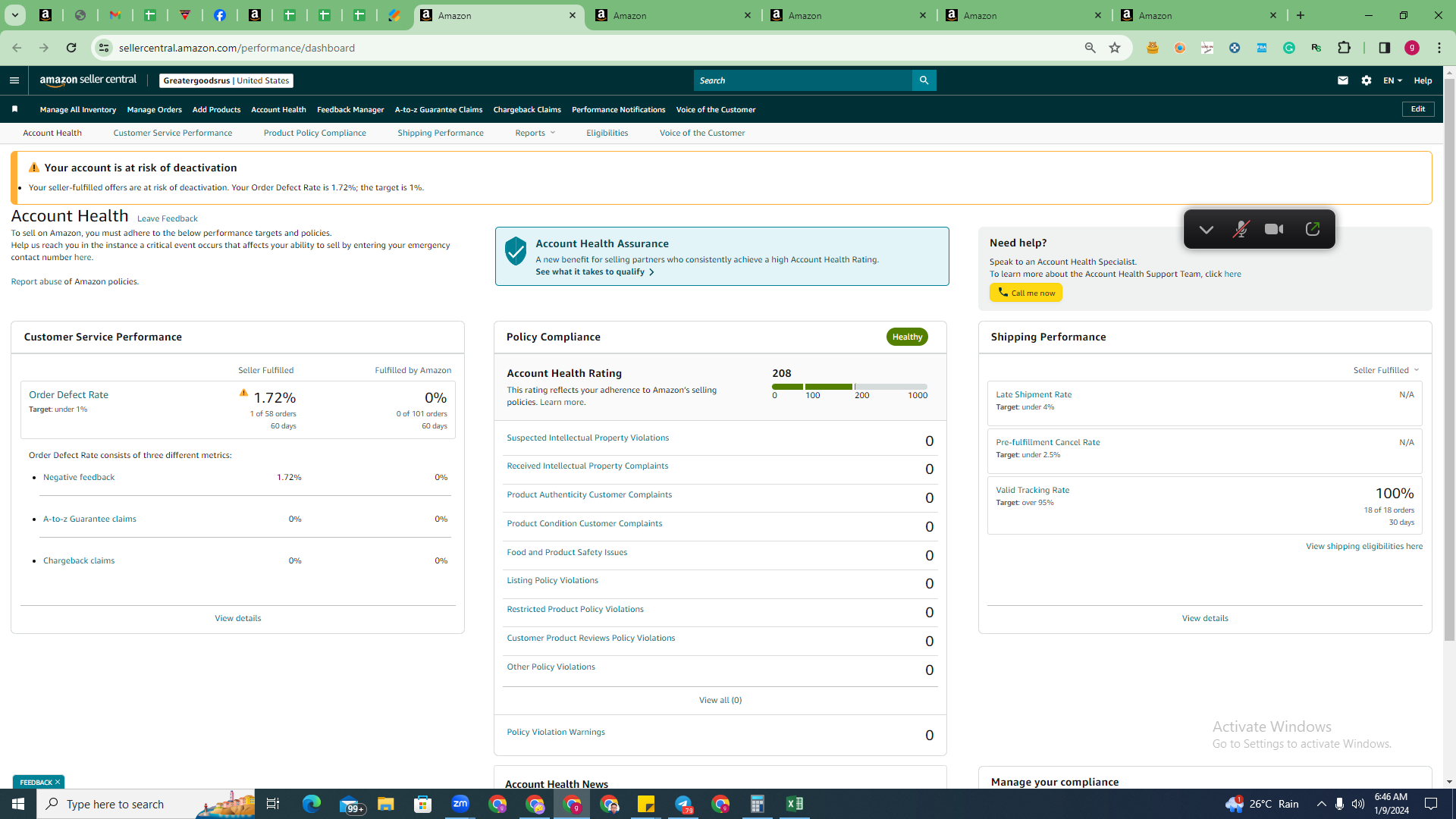Click the Edit favorites button
Image resolution: width=1456 pixels, height=819 pixels.
click(1418, 109)
